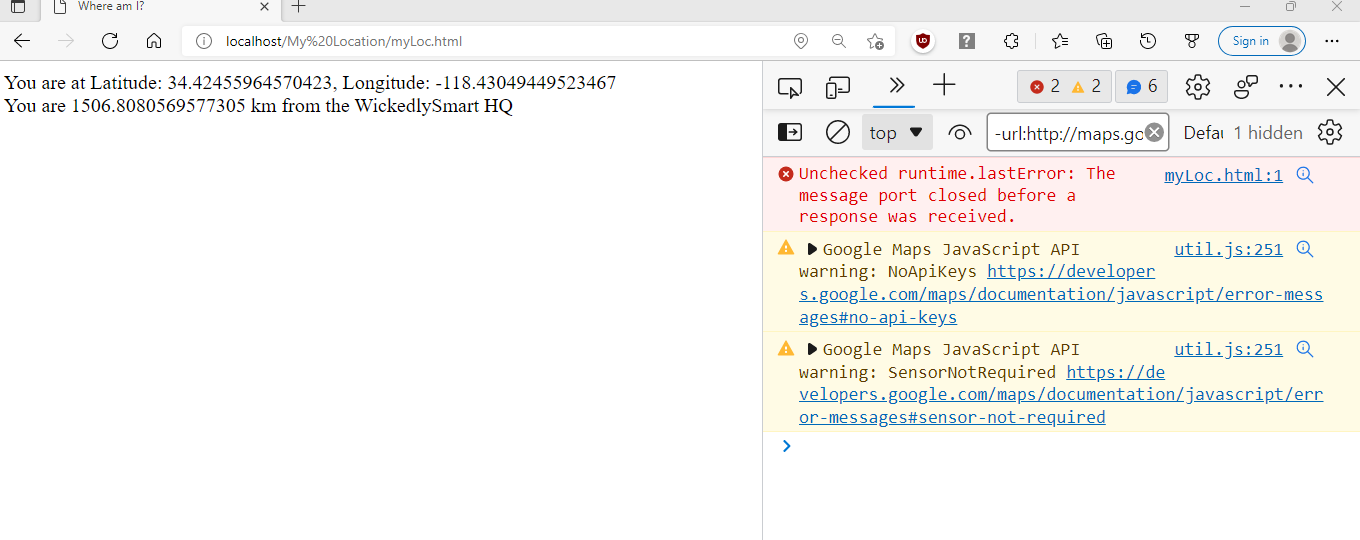
Task: Click the distance from WickedlySmart HQ text
Action: coord(258,105)
